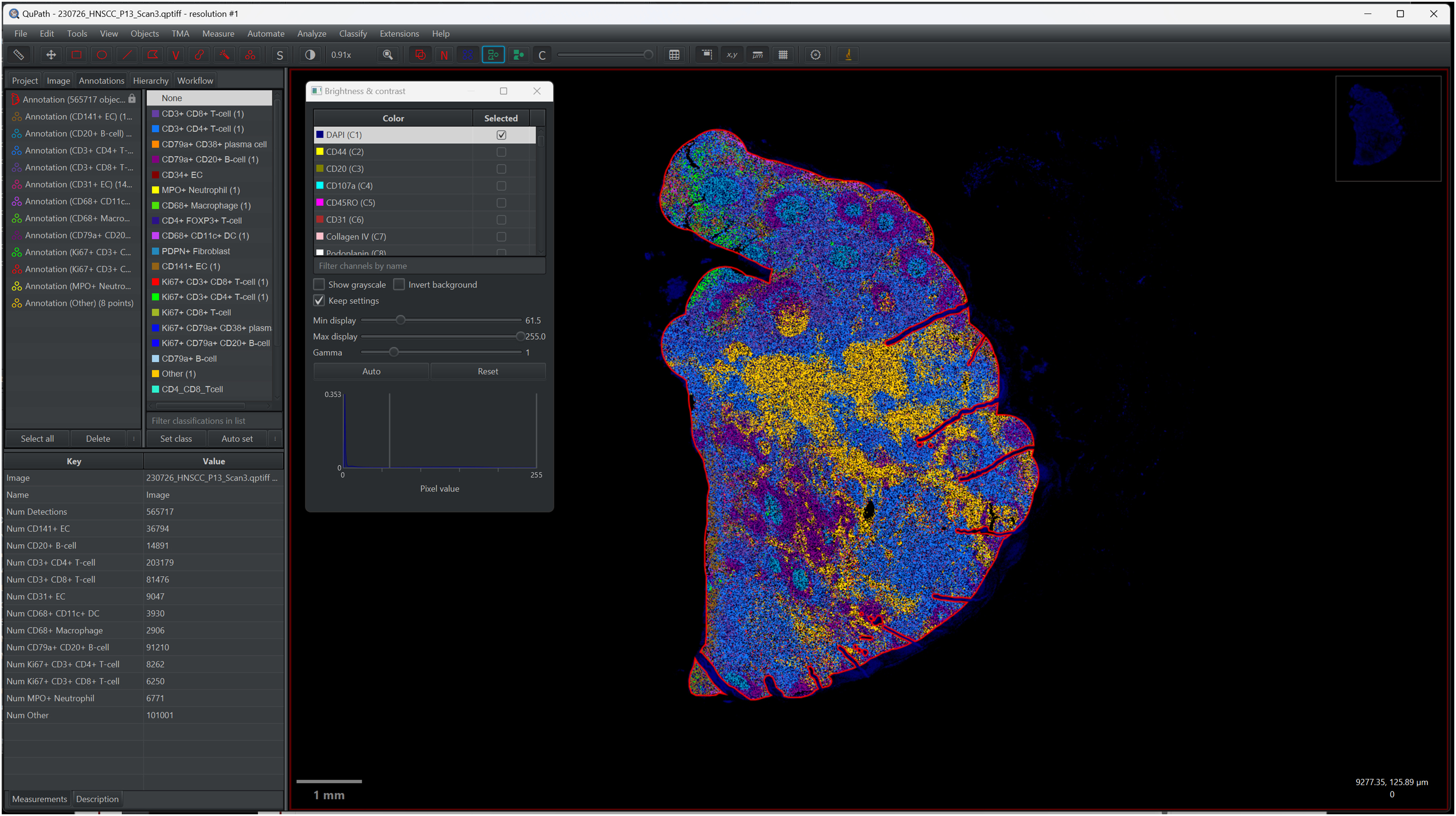The image size is (1456, 816).
Task: Check Show grayscale option
Action: (x=319, y=284)
